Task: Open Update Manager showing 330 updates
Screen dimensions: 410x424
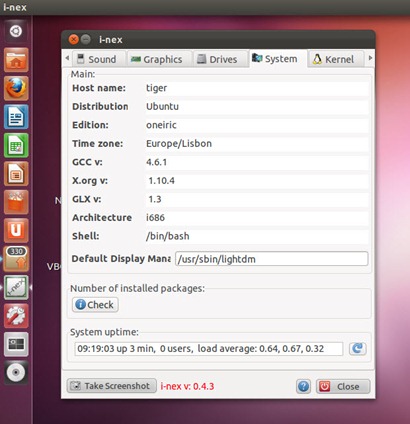Action: coord(16,259)
